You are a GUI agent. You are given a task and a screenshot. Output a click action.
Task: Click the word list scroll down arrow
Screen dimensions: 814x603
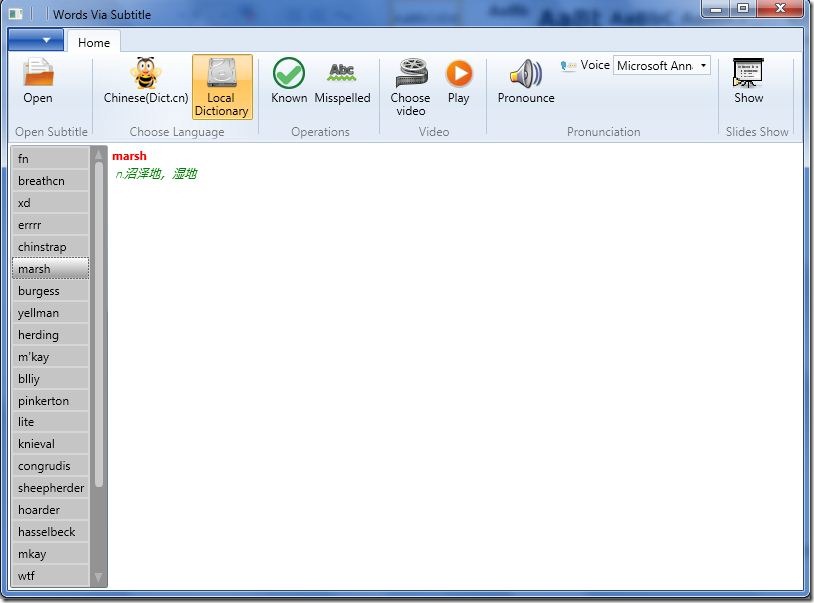pos(98,577)
